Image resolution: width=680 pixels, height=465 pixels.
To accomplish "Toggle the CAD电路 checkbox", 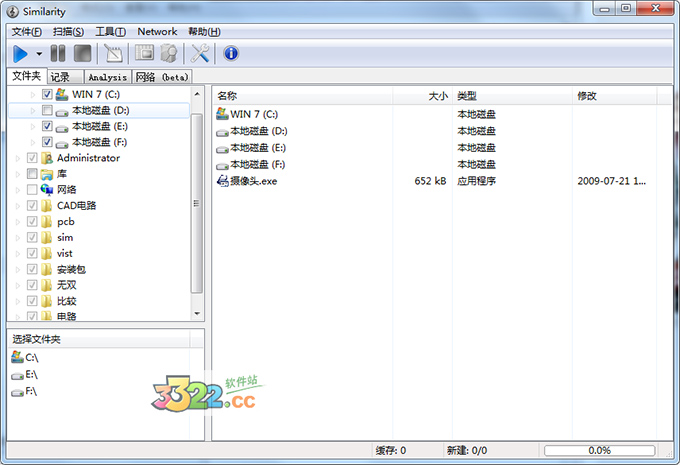I will 32,205.
